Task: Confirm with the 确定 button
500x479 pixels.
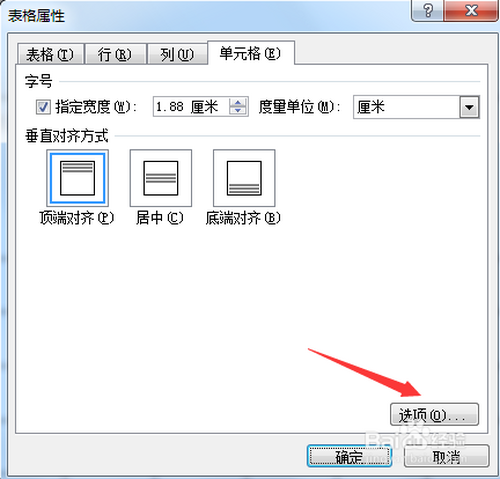Action: [x=349, y=456]
